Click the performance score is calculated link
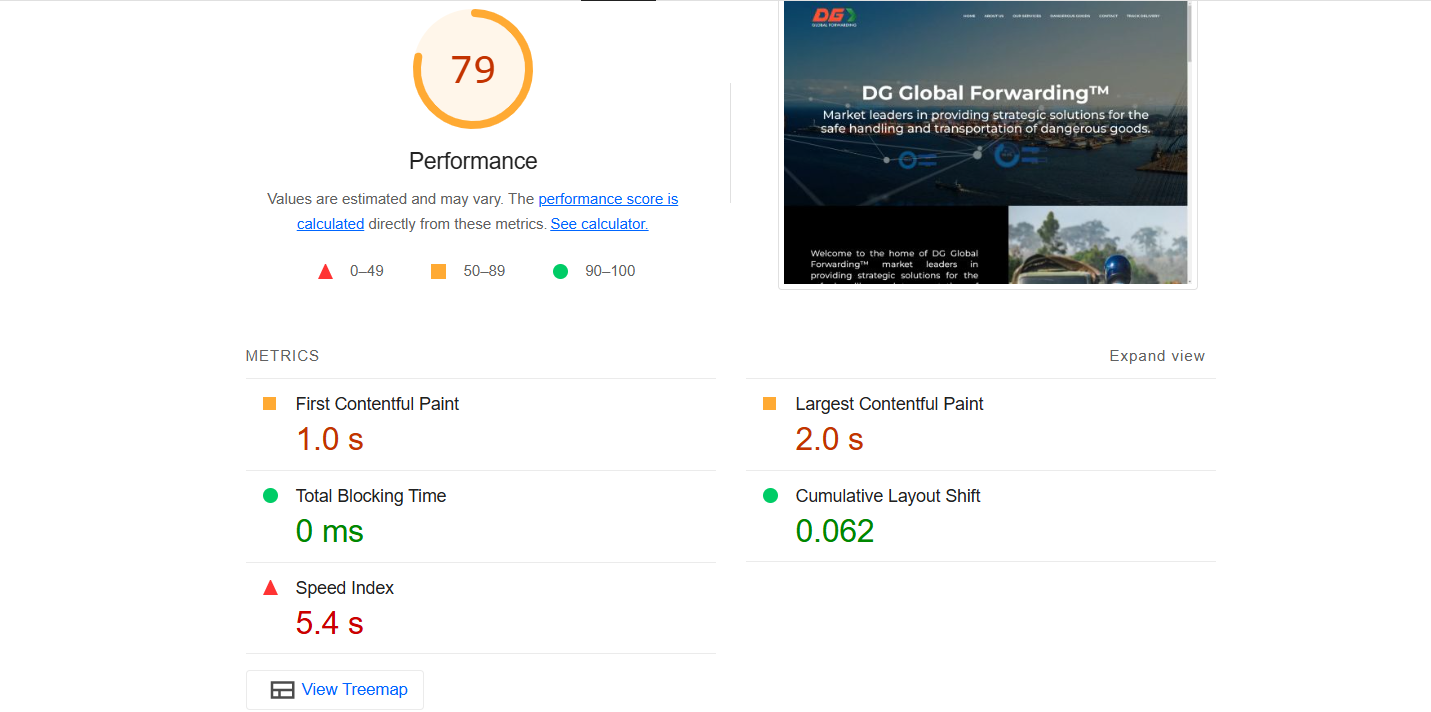The height and width of the screenshot is (712, 1431). coord(608,198)
